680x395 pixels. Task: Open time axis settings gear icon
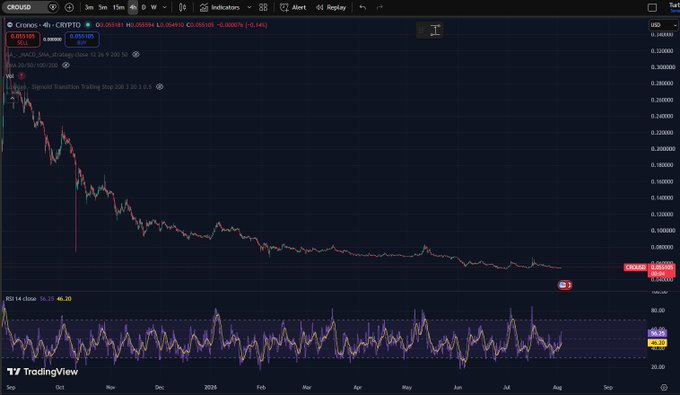(664, 387)
